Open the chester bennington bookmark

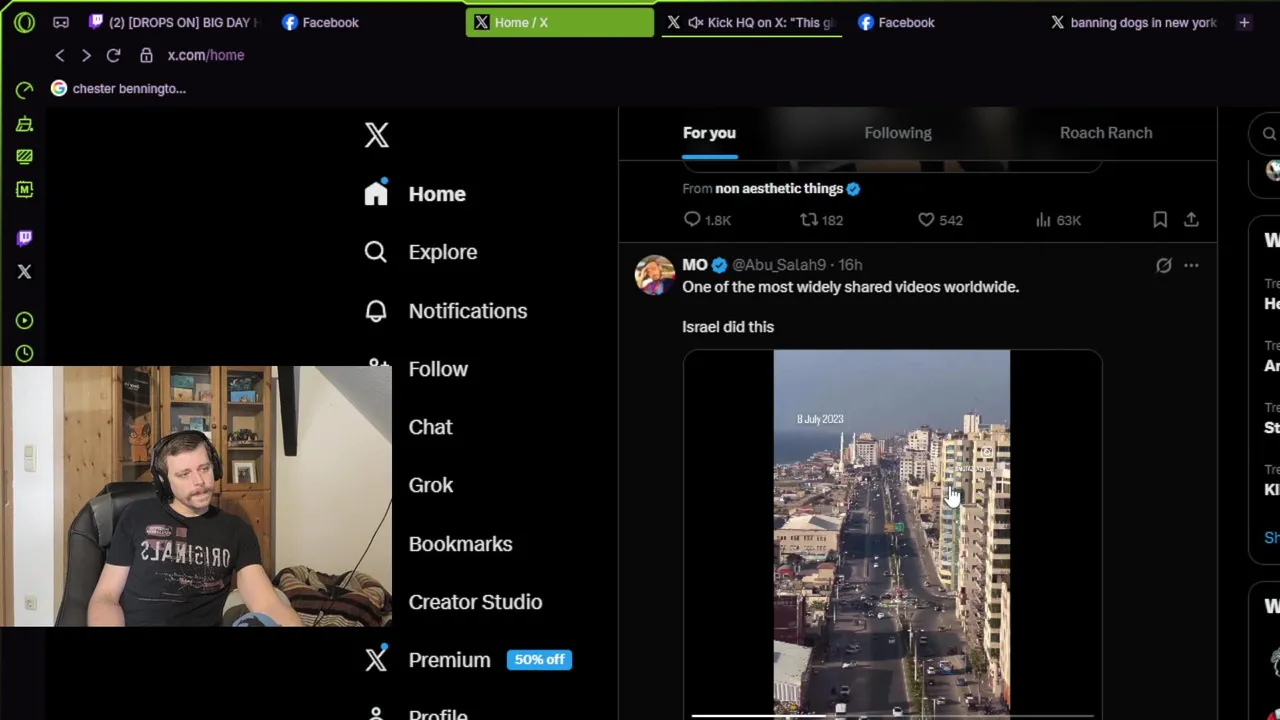[118, 88]
